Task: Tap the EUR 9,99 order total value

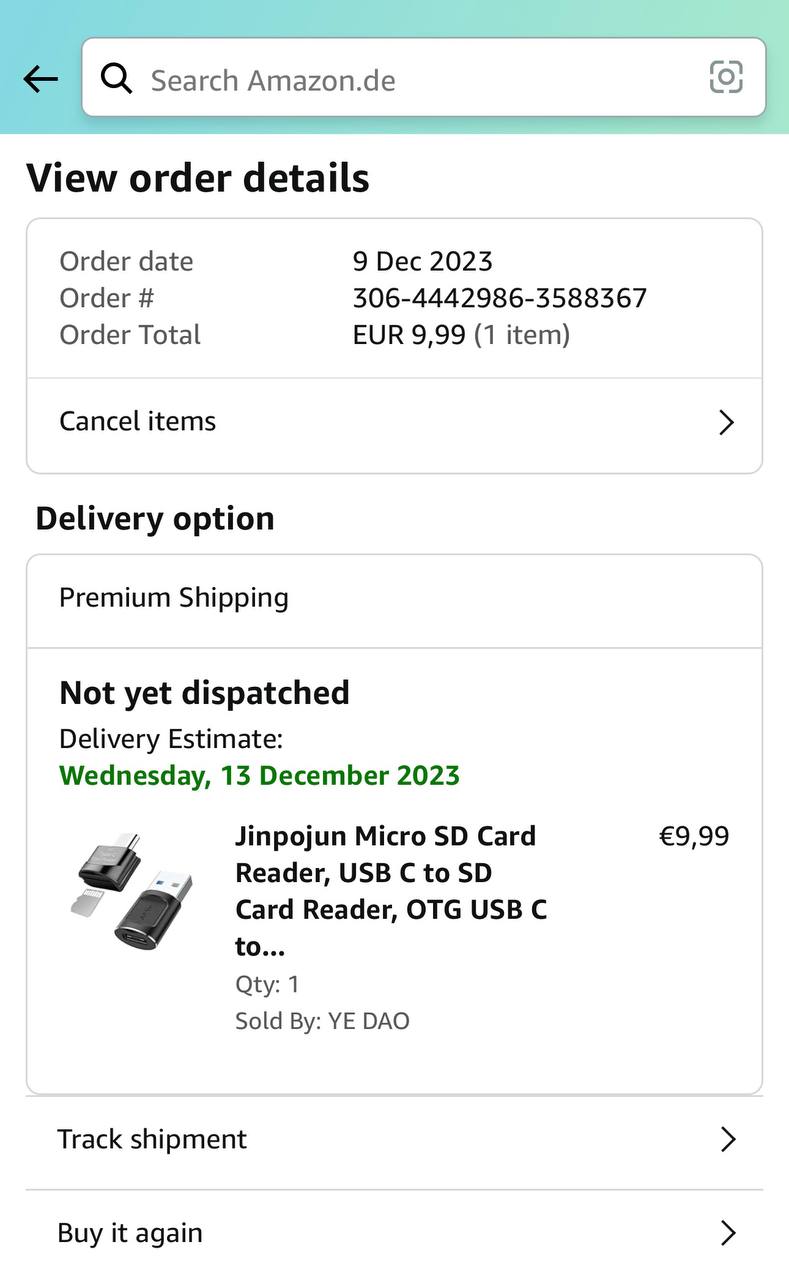Action: tap(409, 335)
